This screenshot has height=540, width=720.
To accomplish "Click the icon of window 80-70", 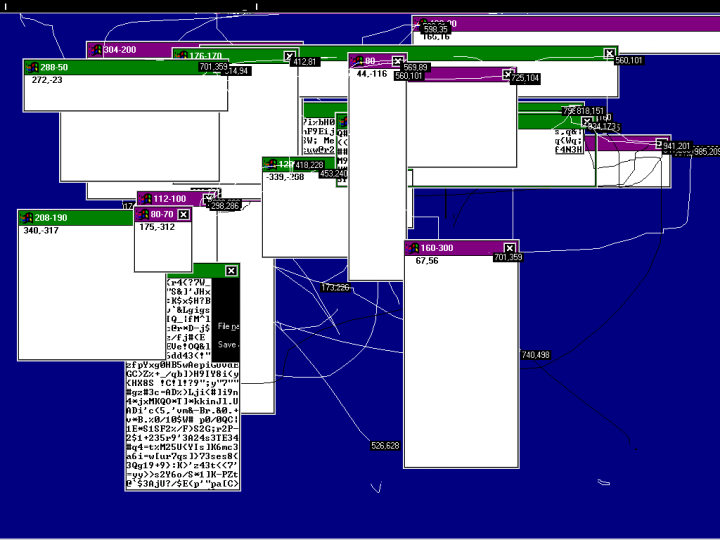I will [142, 214].
